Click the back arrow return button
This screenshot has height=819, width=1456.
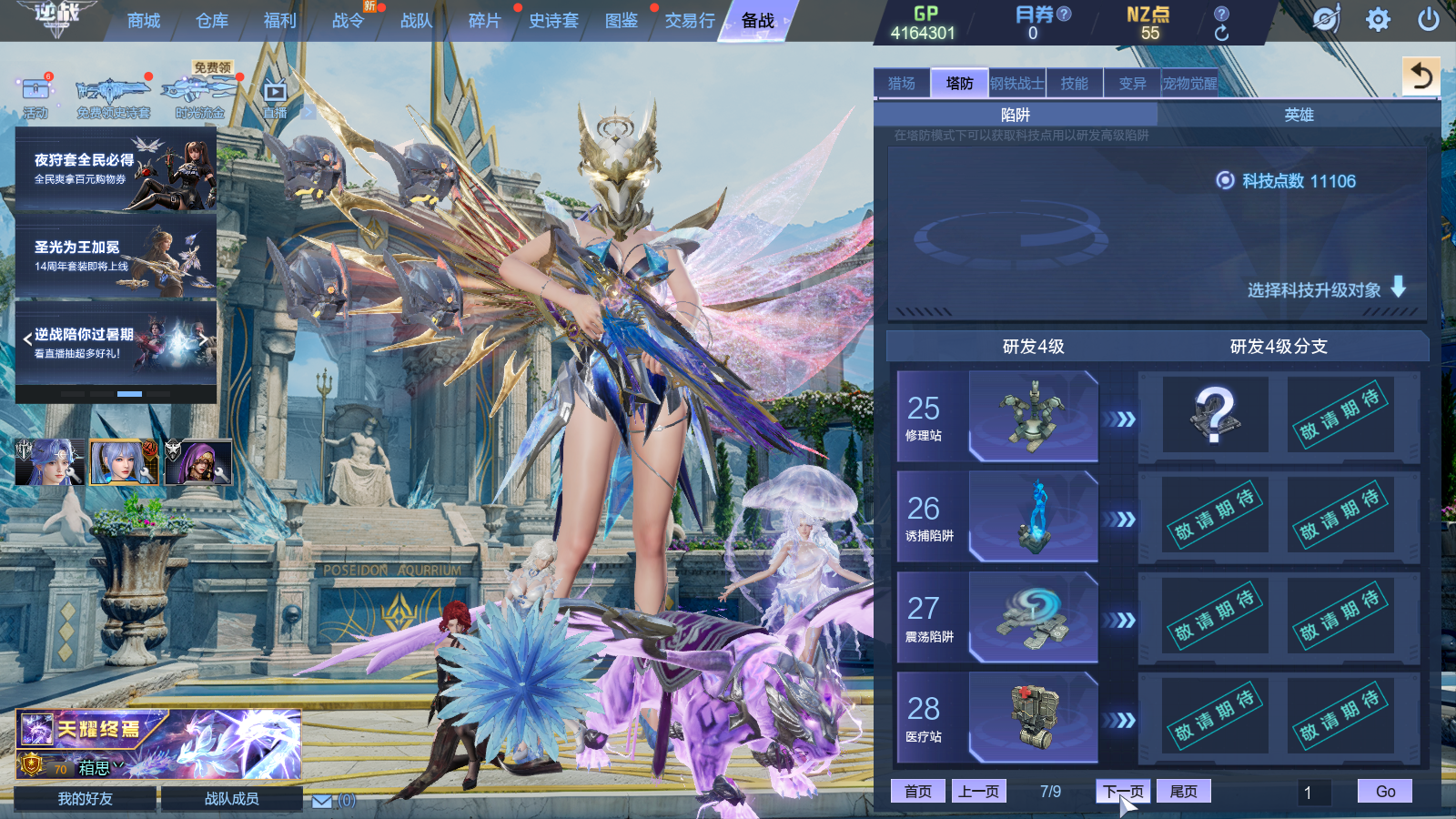(1421, 76)
